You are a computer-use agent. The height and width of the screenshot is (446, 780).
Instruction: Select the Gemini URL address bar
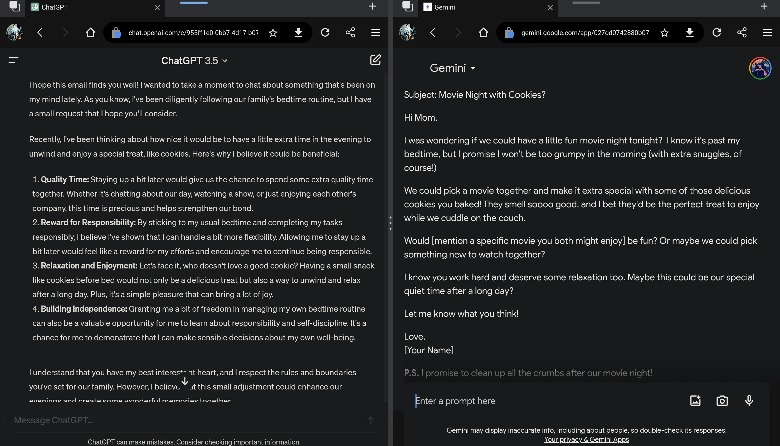pyautogui.click(x=585, y=33)
